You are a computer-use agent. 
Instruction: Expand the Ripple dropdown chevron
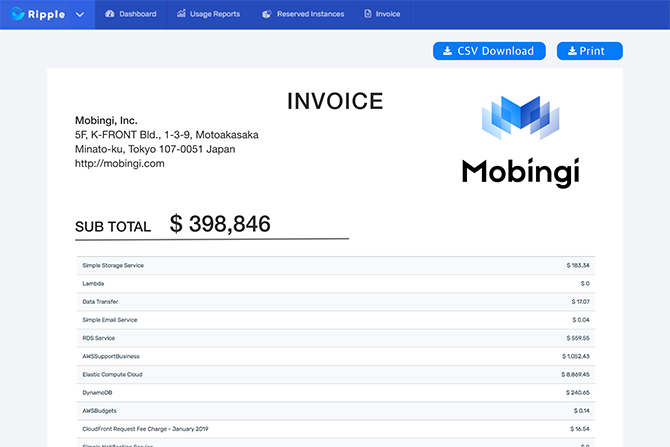[79, 15]
